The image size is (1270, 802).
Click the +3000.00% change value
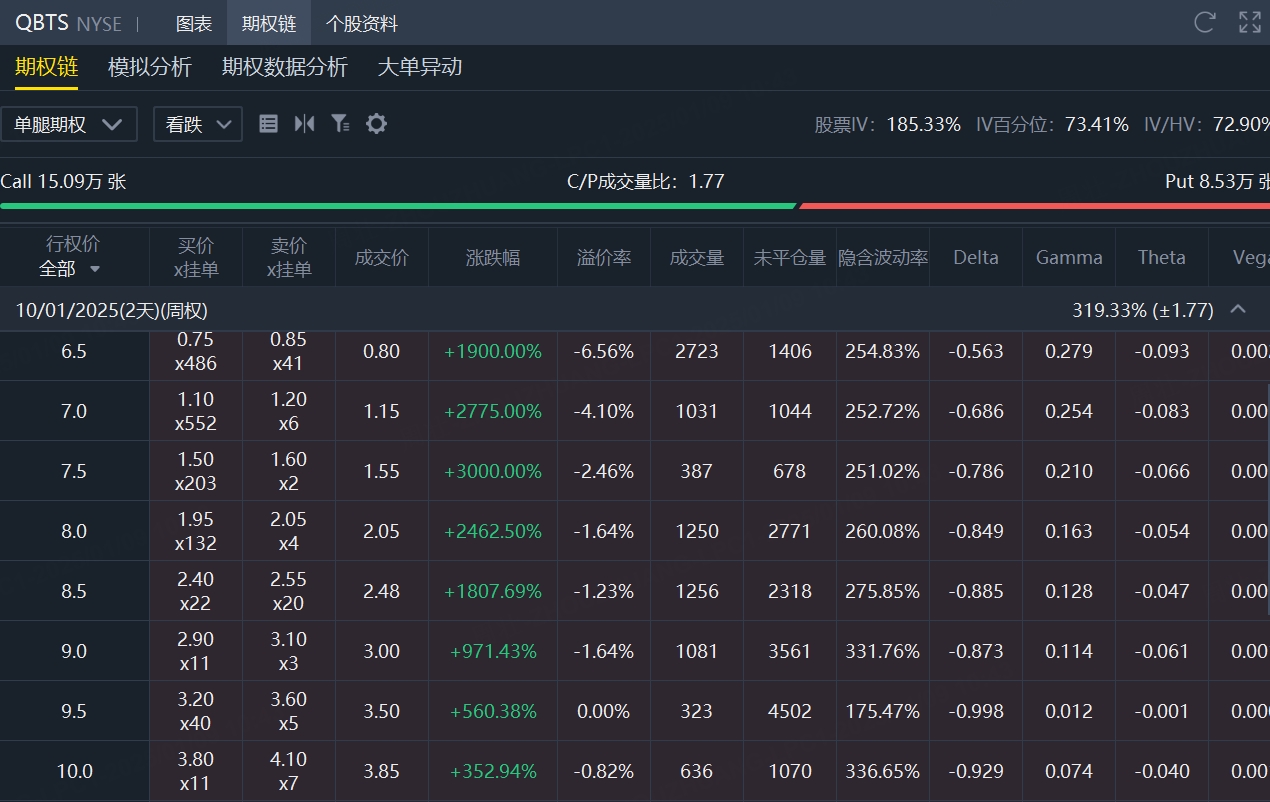(x=493, y=471)
